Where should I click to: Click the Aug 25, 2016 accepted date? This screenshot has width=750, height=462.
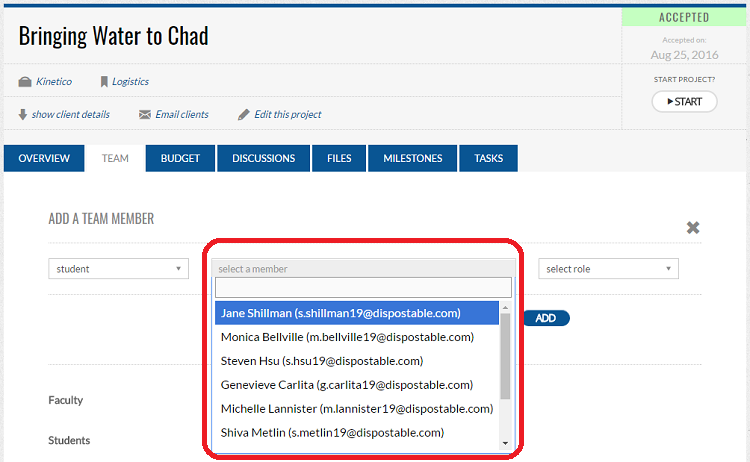point(684,55)
